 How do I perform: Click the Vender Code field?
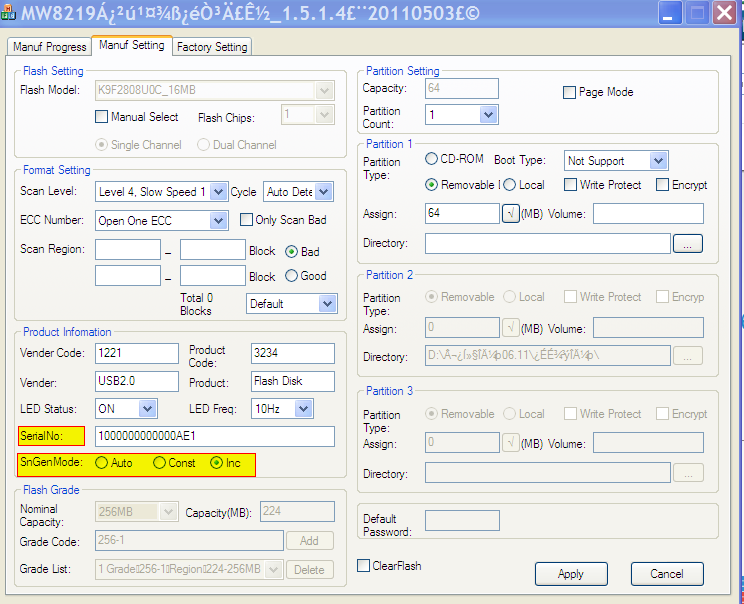click(x=137, y=353)
